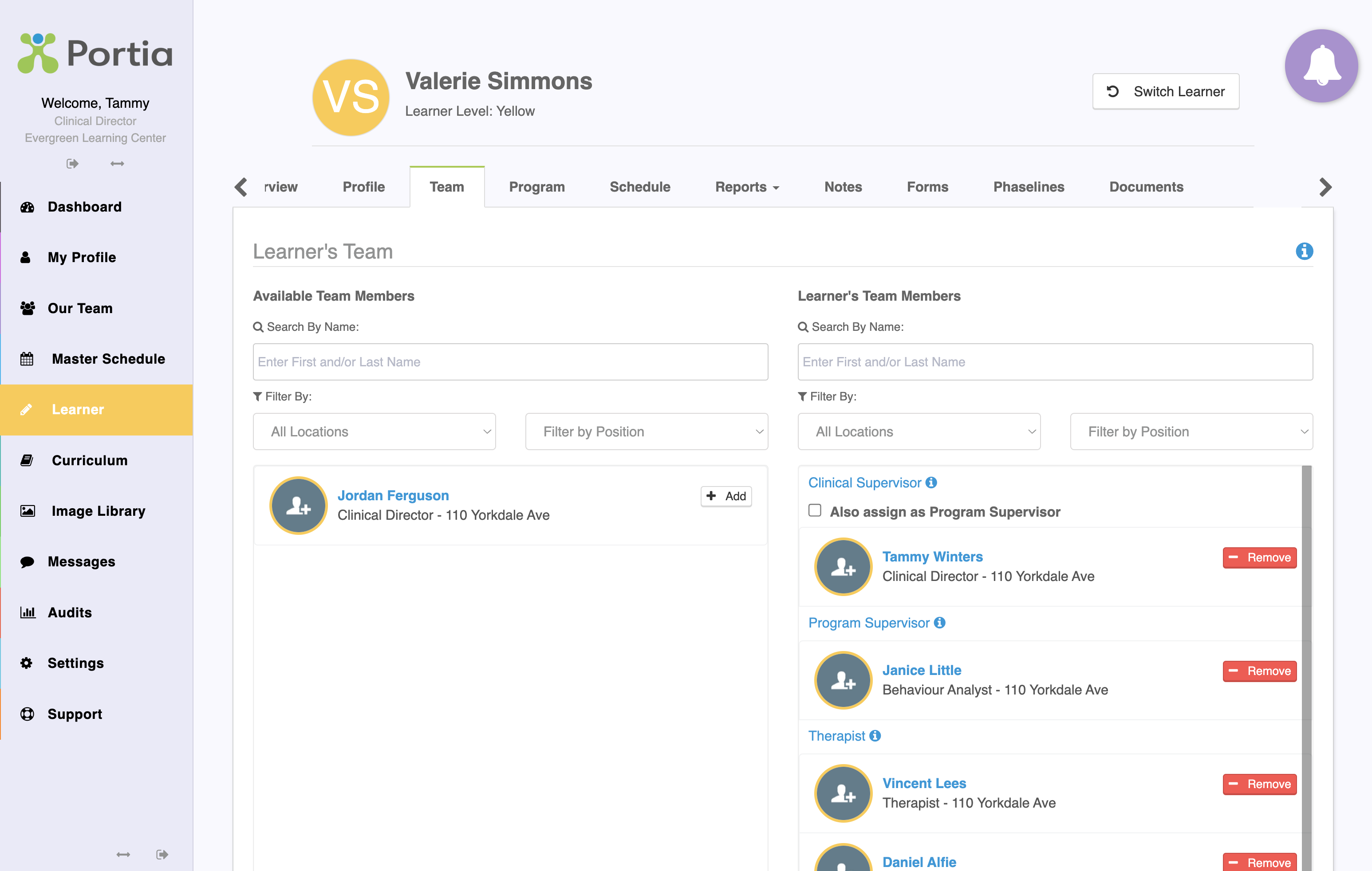Click the Therapist role info icon

point(875,735)
